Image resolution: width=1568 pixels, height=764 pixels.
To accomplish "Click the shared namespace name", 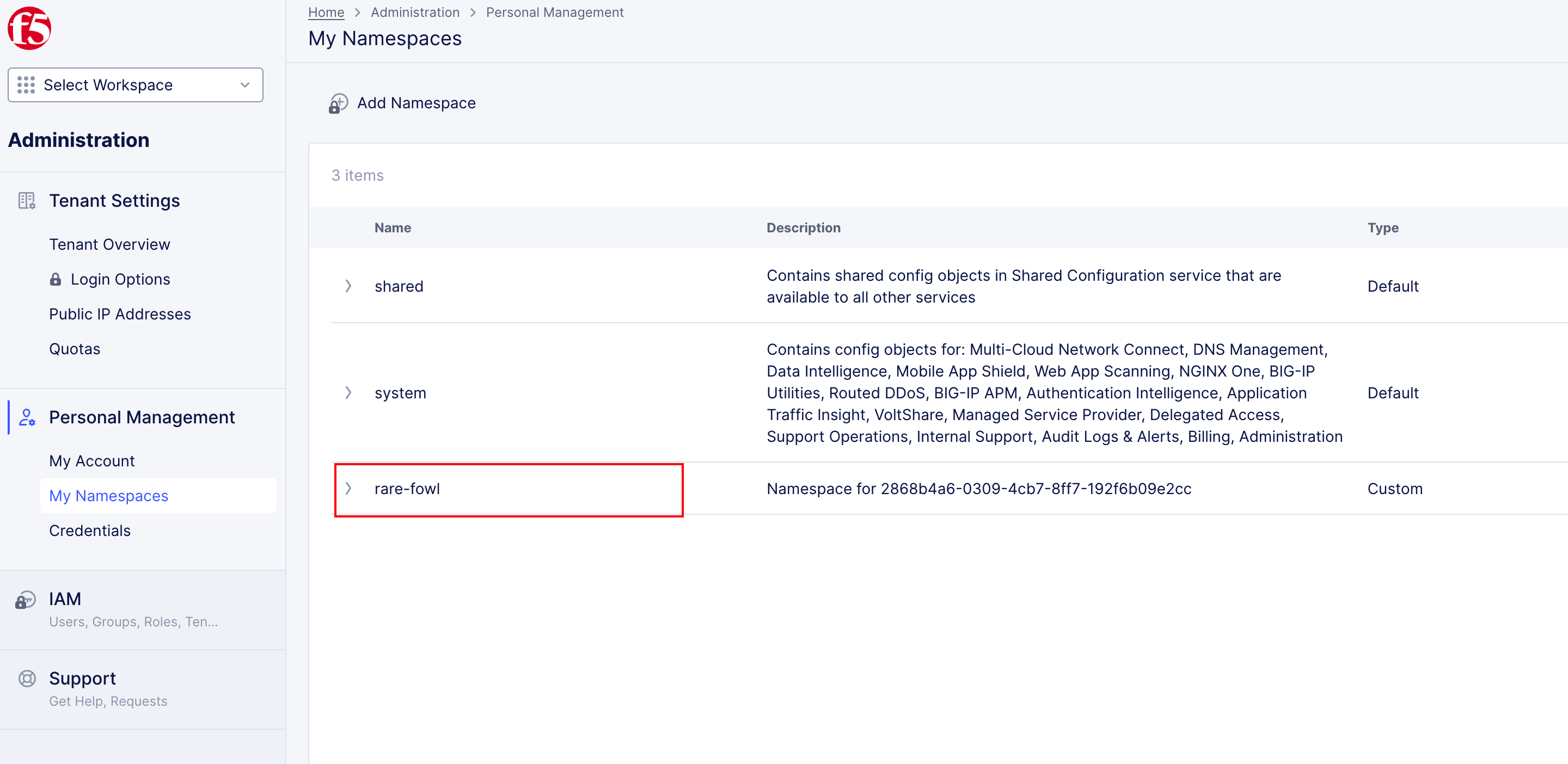I will (x=399, y=286).
